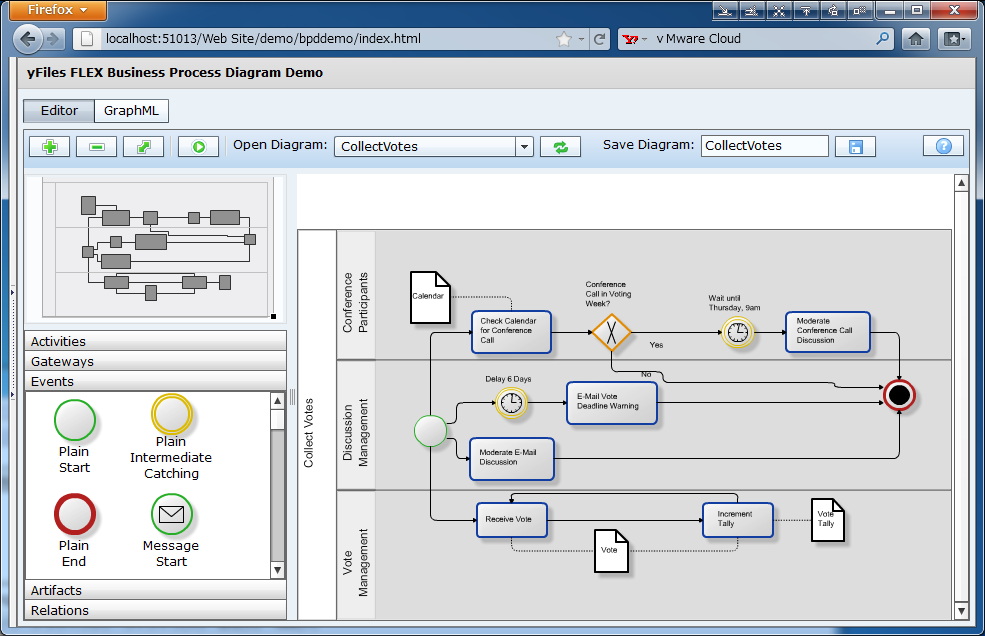Select the Message Start event icon
985x636 pixels.
tap(171, 514)
